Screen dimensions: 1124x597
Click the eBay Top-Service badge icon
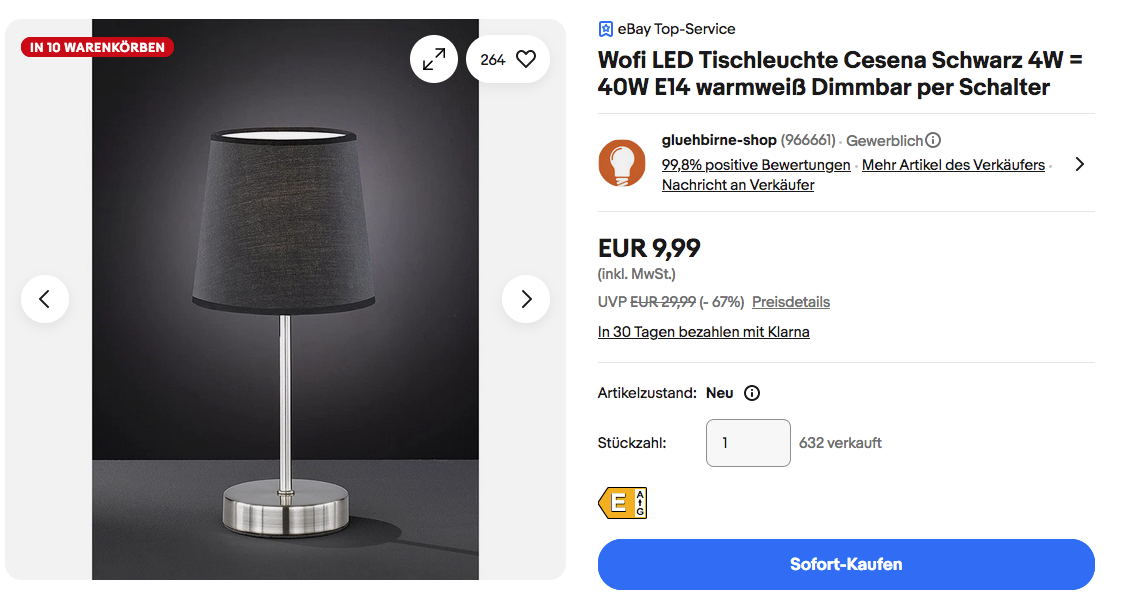pyautogui.click(x=605, y=29)
